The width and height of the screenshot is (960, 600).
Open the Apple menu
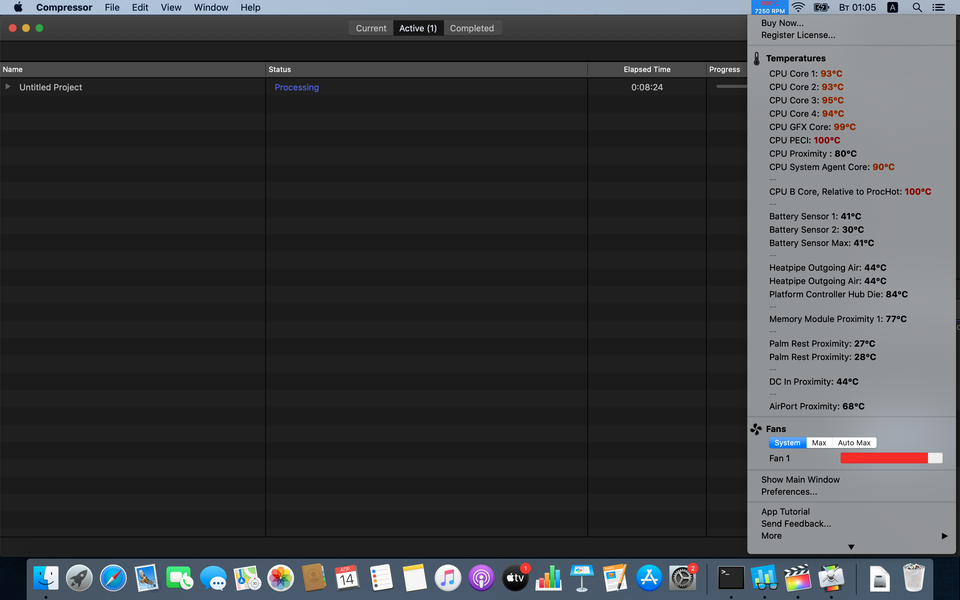[x=18, y=7]
